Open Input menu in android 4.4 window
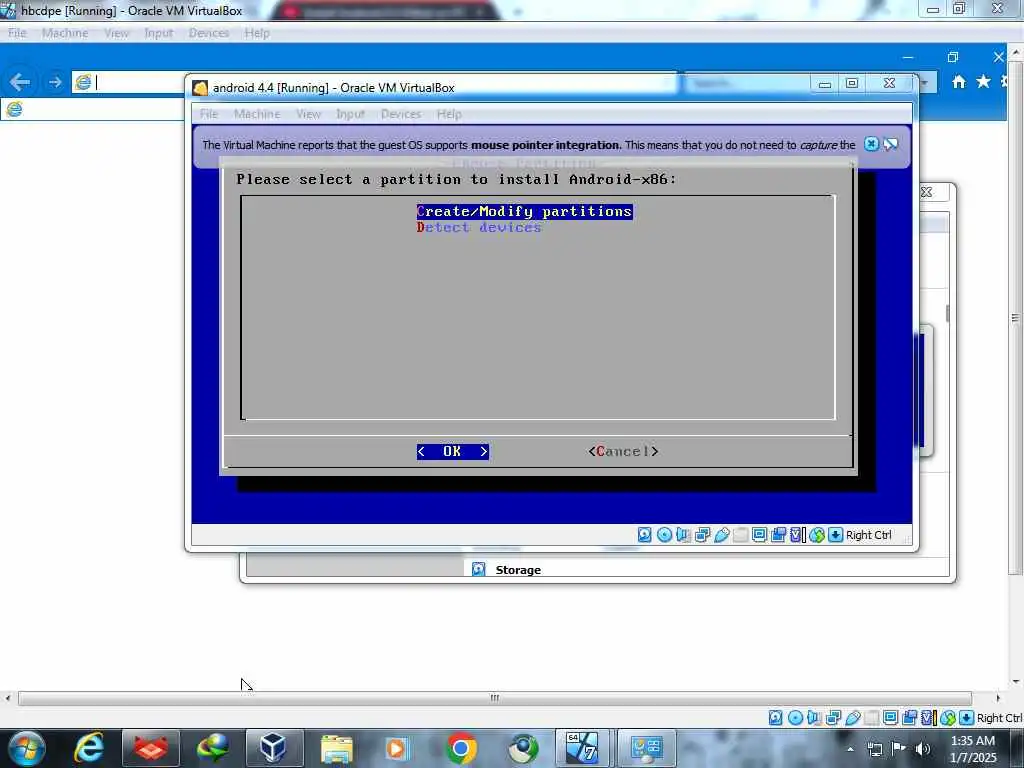This screenshot has height=768, width=1024. click(350, 114)
